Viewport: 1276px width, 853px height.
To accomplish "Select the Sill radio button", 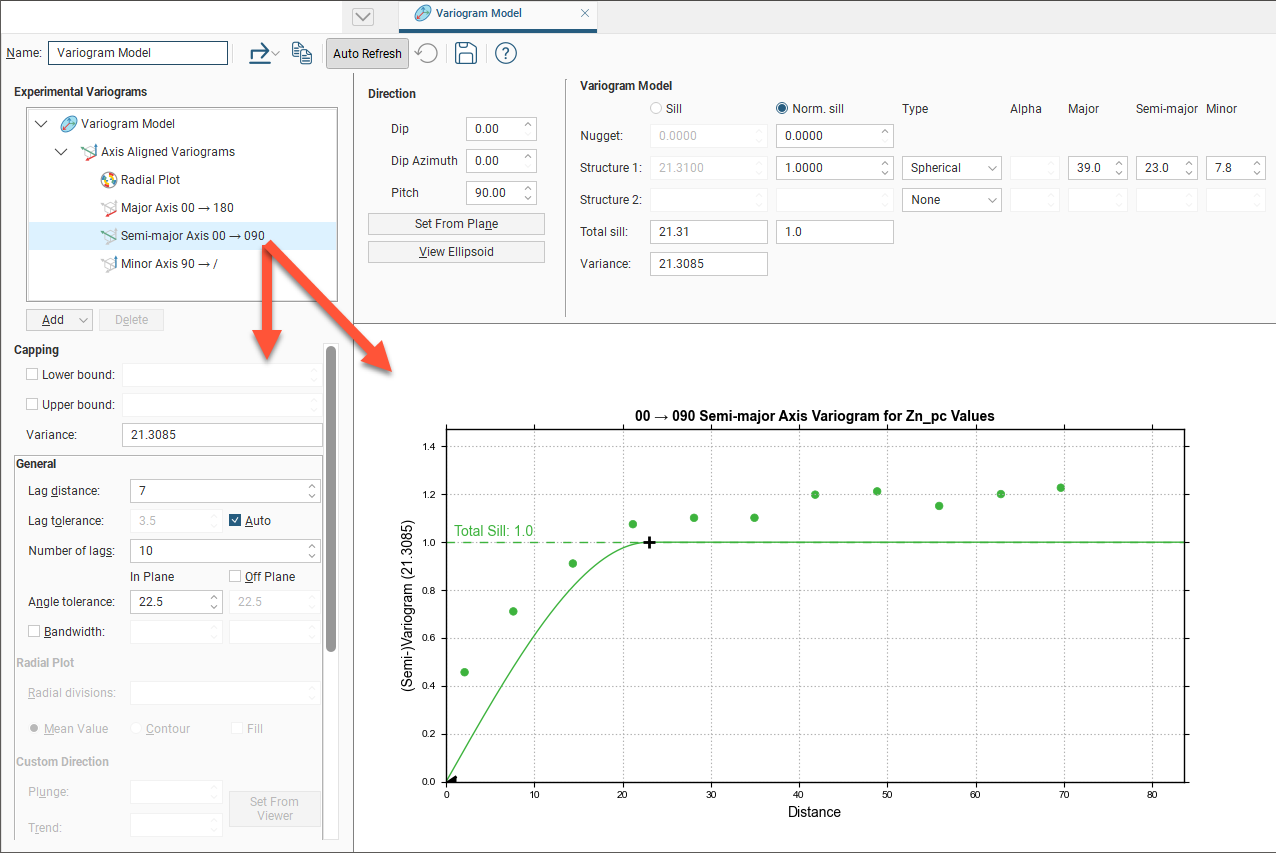I will pos(656,108).
